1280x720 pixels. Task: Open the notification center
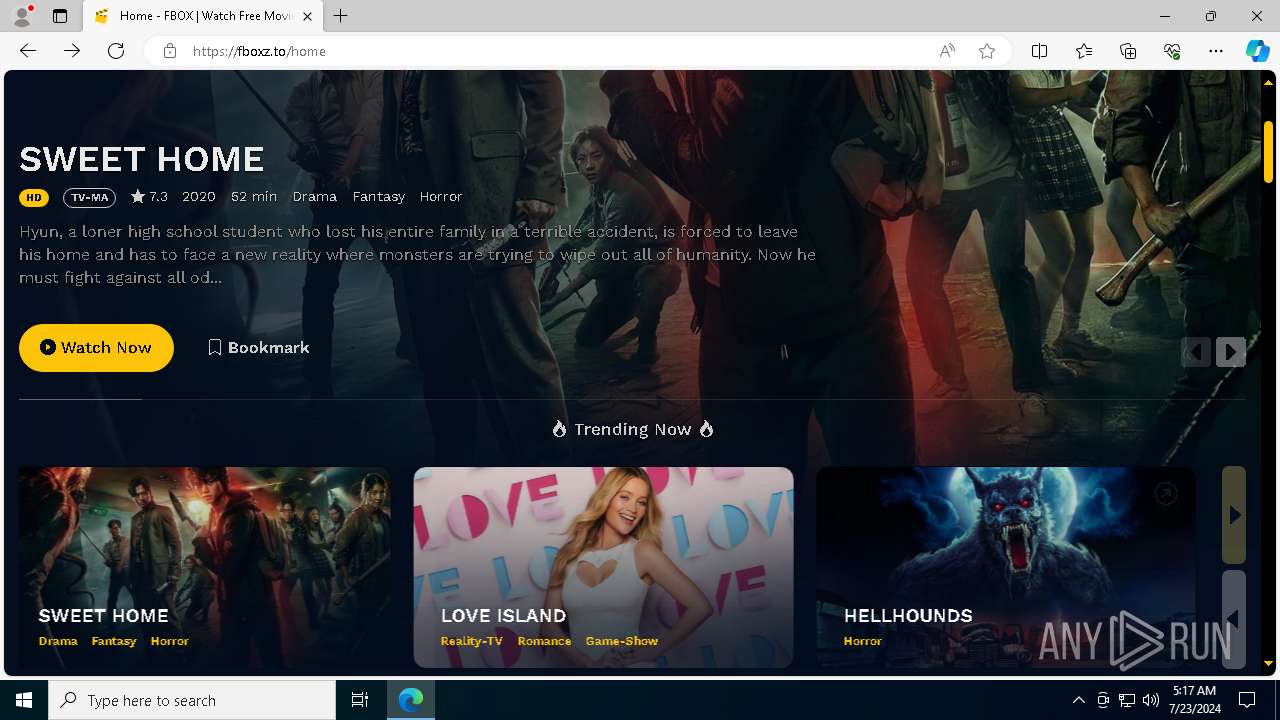1248,700
